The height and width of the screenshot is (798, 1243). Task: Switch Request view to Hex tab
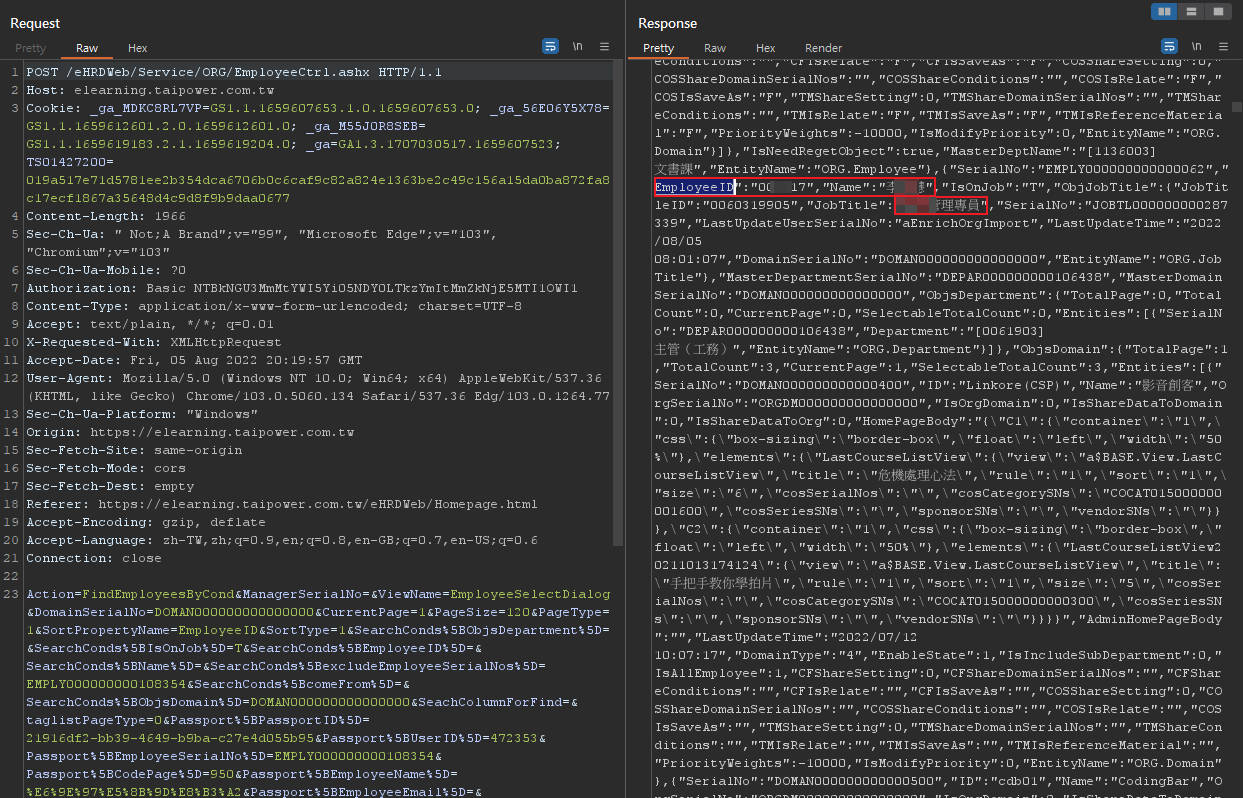[x=138, y=48]
